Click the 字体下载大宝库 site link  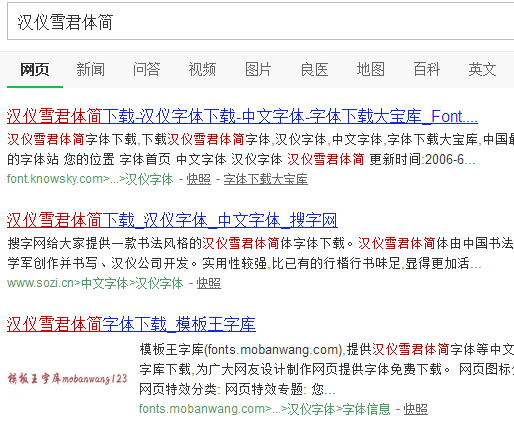[x=266, y=179]
